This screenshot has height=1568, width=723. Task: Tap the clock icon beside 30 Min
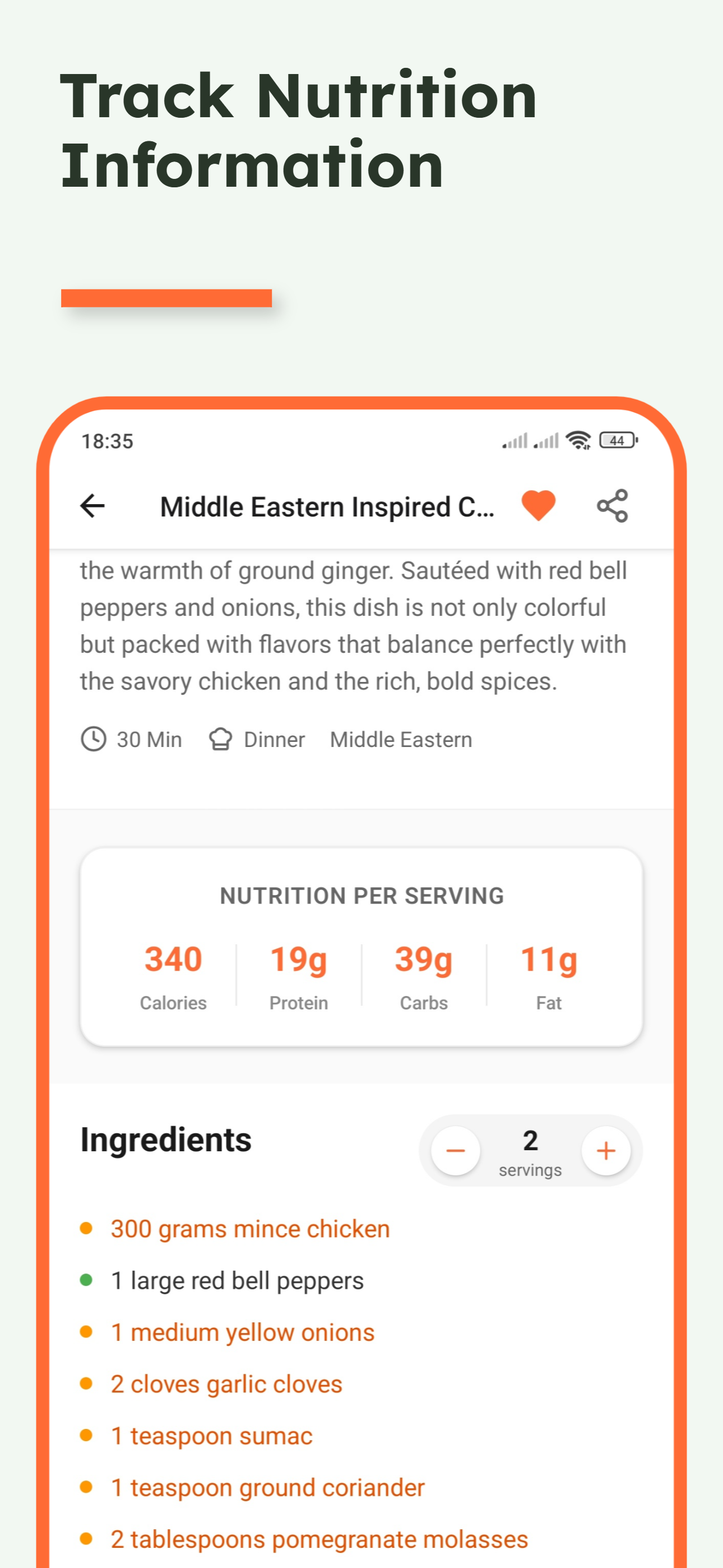pos(95,739)
